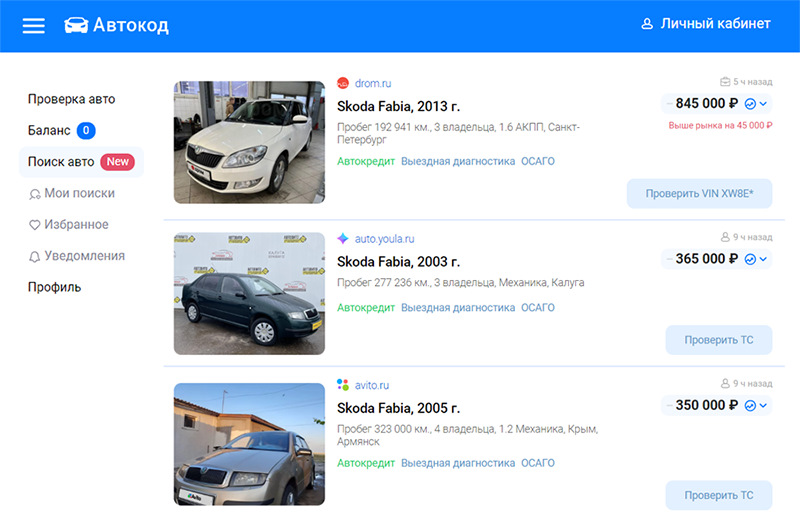Open Личный кабинет user account link
The height and width of the screenshot is (529, 800).
706,23
